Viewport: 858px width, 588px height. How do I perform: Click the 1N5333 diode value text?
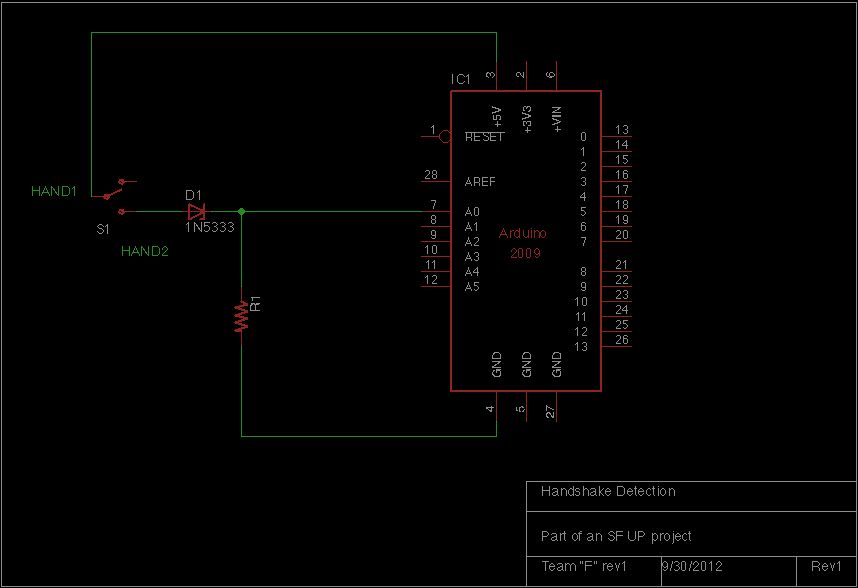pos(210,228)
